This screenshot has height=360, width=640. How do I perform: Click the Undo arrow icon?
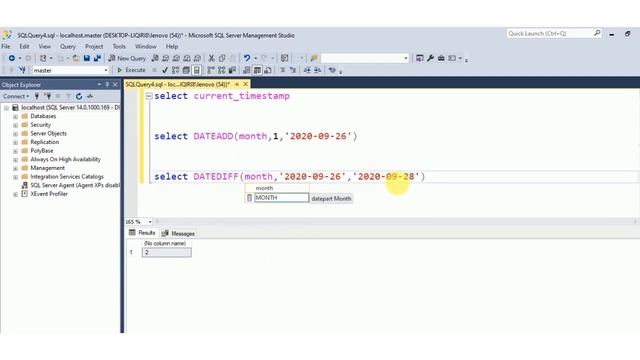pos(247,58)
